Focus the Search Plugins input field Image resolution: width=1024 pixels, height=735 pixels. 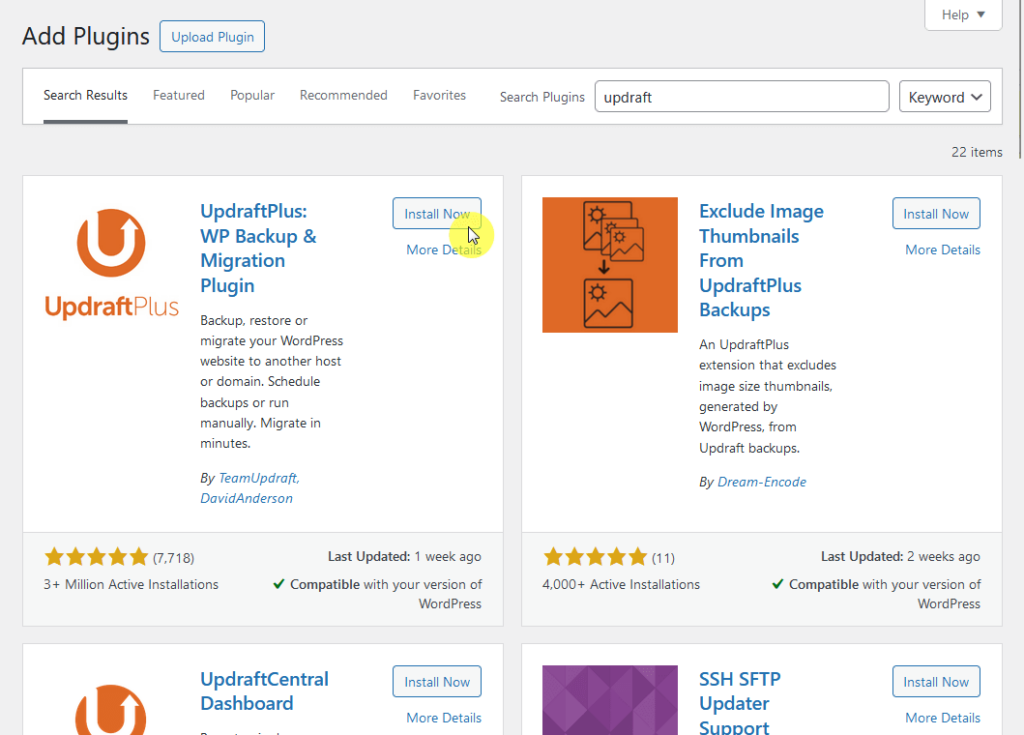742,97
